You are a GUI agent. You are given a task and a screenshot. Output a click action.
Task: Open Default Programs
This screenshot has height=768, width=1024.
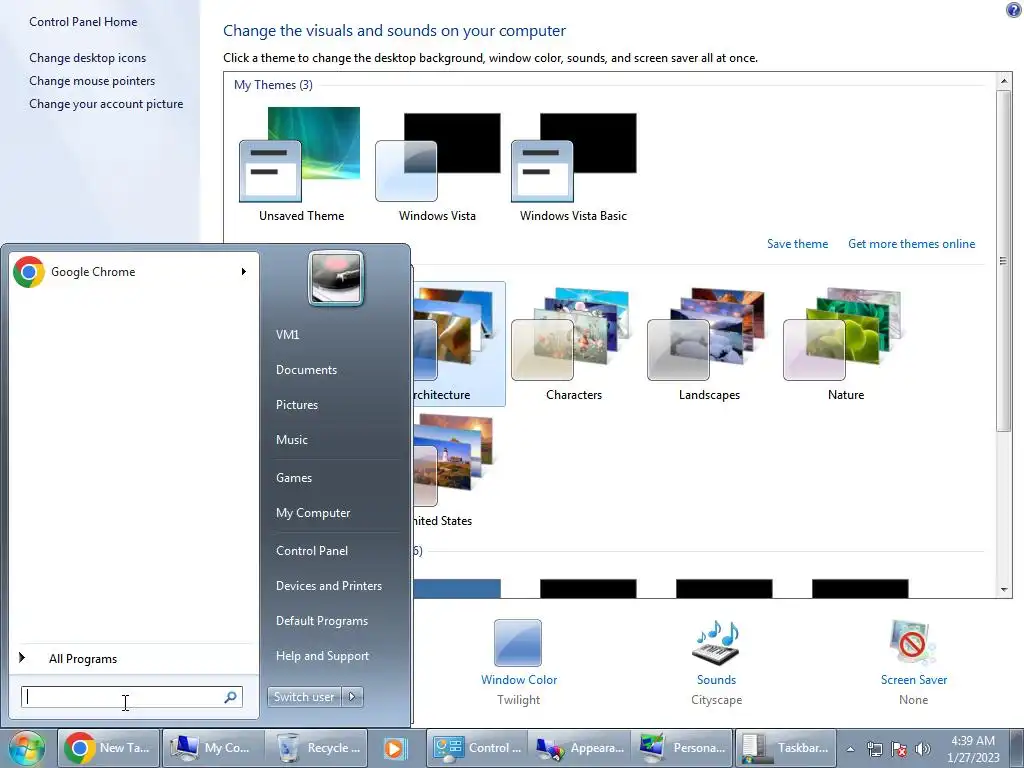point(321,621)
